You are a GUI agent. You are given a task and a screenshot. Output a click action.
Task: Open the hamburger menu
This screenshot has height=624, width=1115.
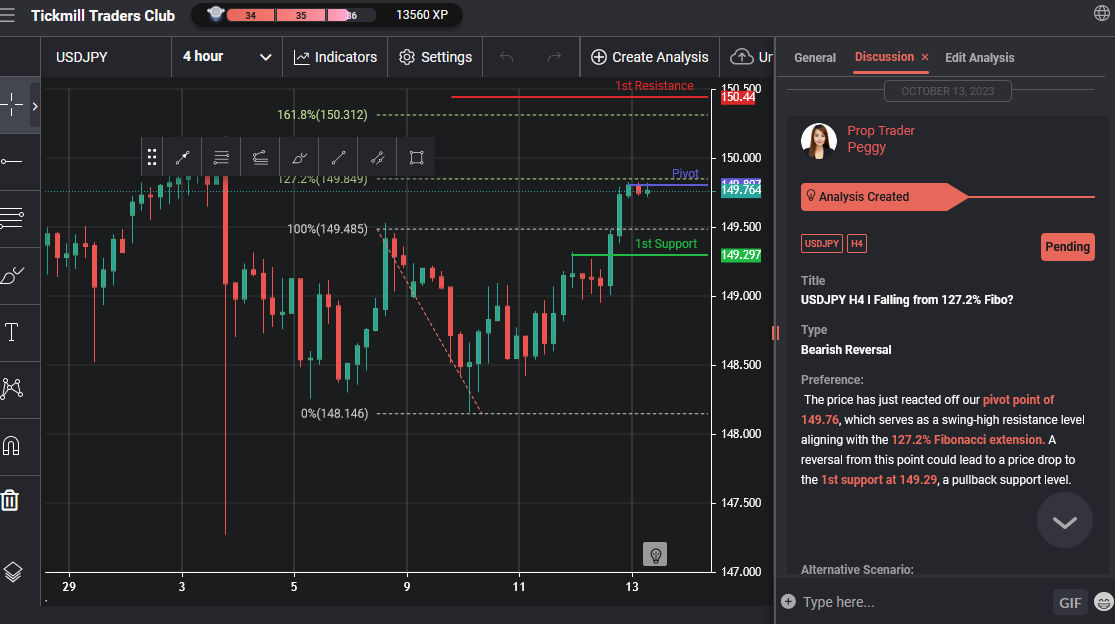coord(7,15)
